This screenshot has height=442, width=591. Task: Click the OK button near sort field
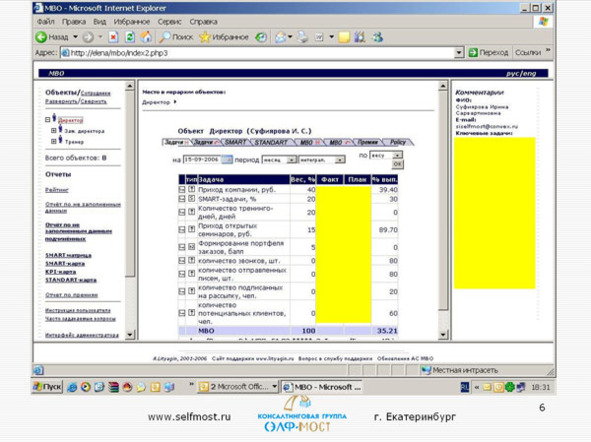pos(397,164)
